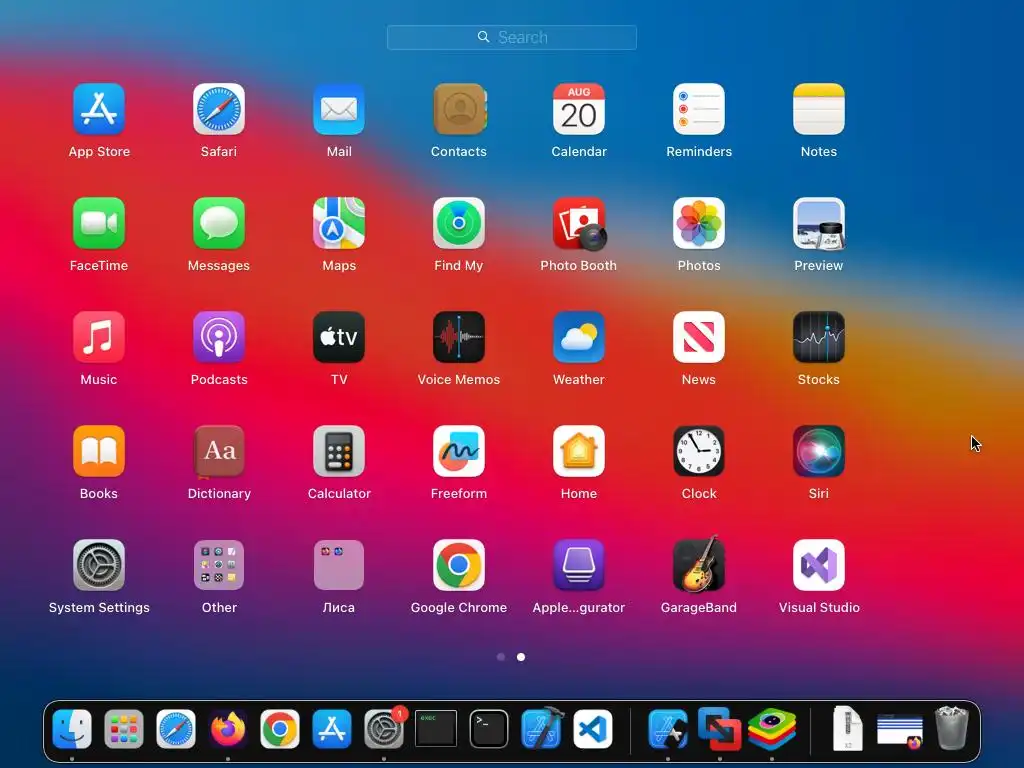Open the Clock app
This screenshot has height=768, width=1024.
click(x=699, y=451)
